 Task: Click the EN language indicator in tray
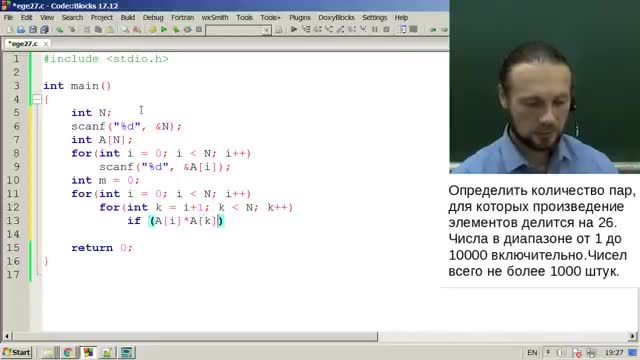pos(532,352)
